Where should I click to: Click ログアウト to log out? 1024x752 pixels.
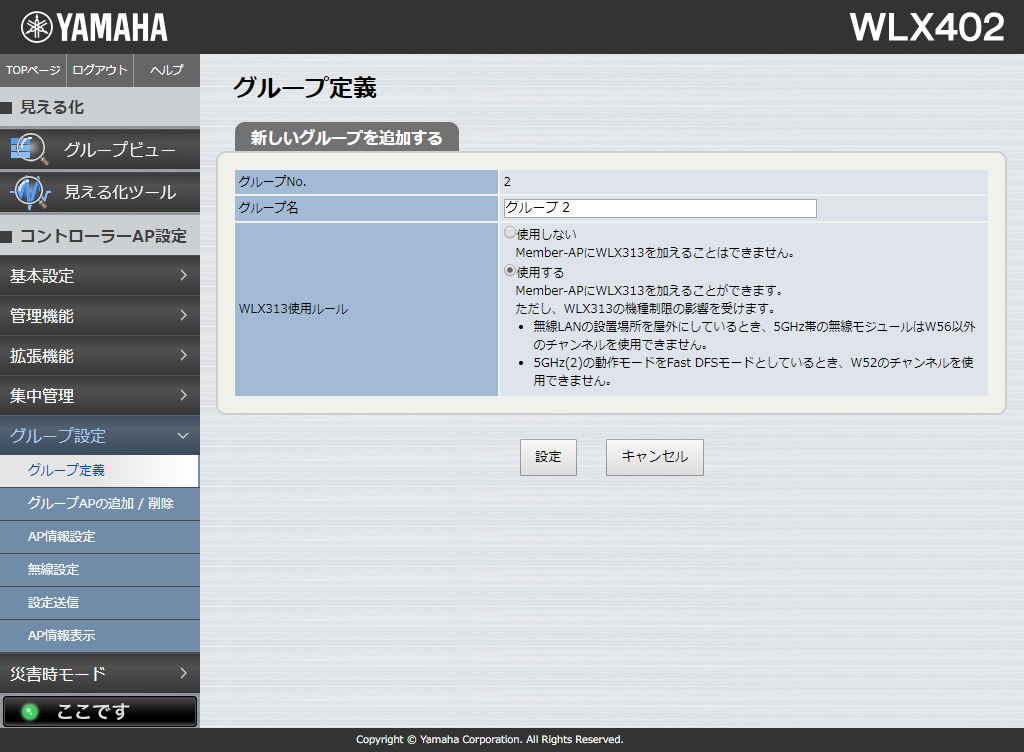100,70
